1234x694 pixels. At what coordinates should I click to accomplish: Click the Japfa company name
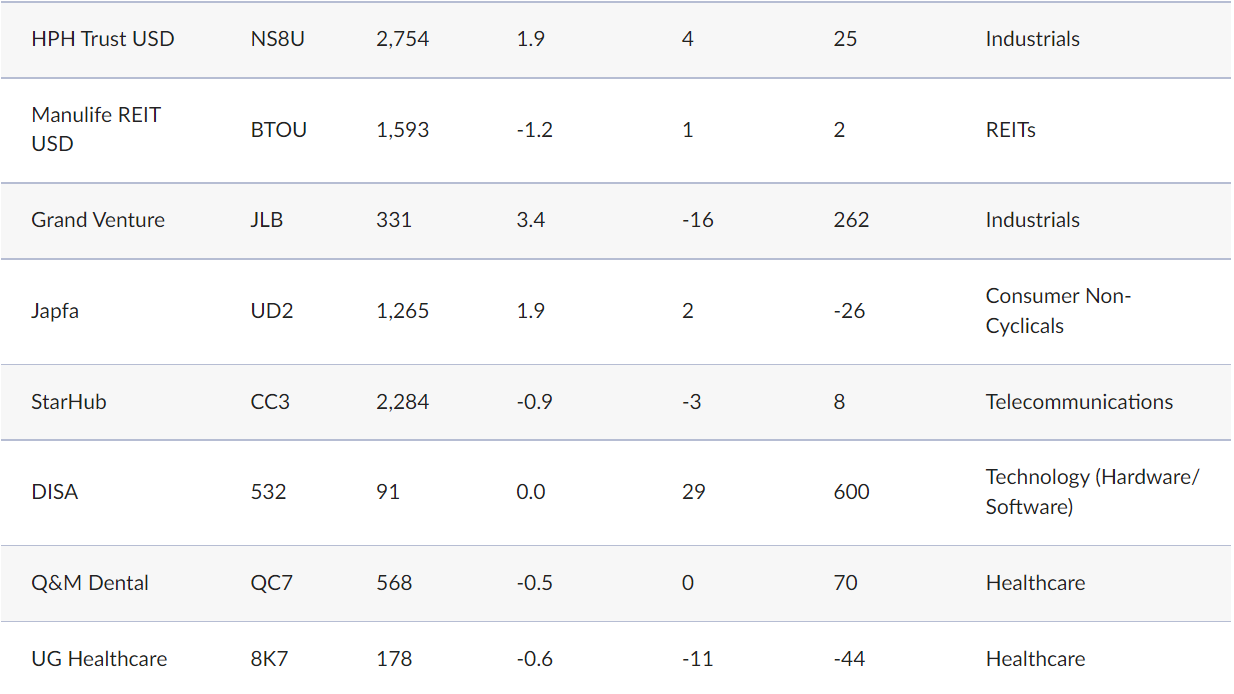point(55,311)
